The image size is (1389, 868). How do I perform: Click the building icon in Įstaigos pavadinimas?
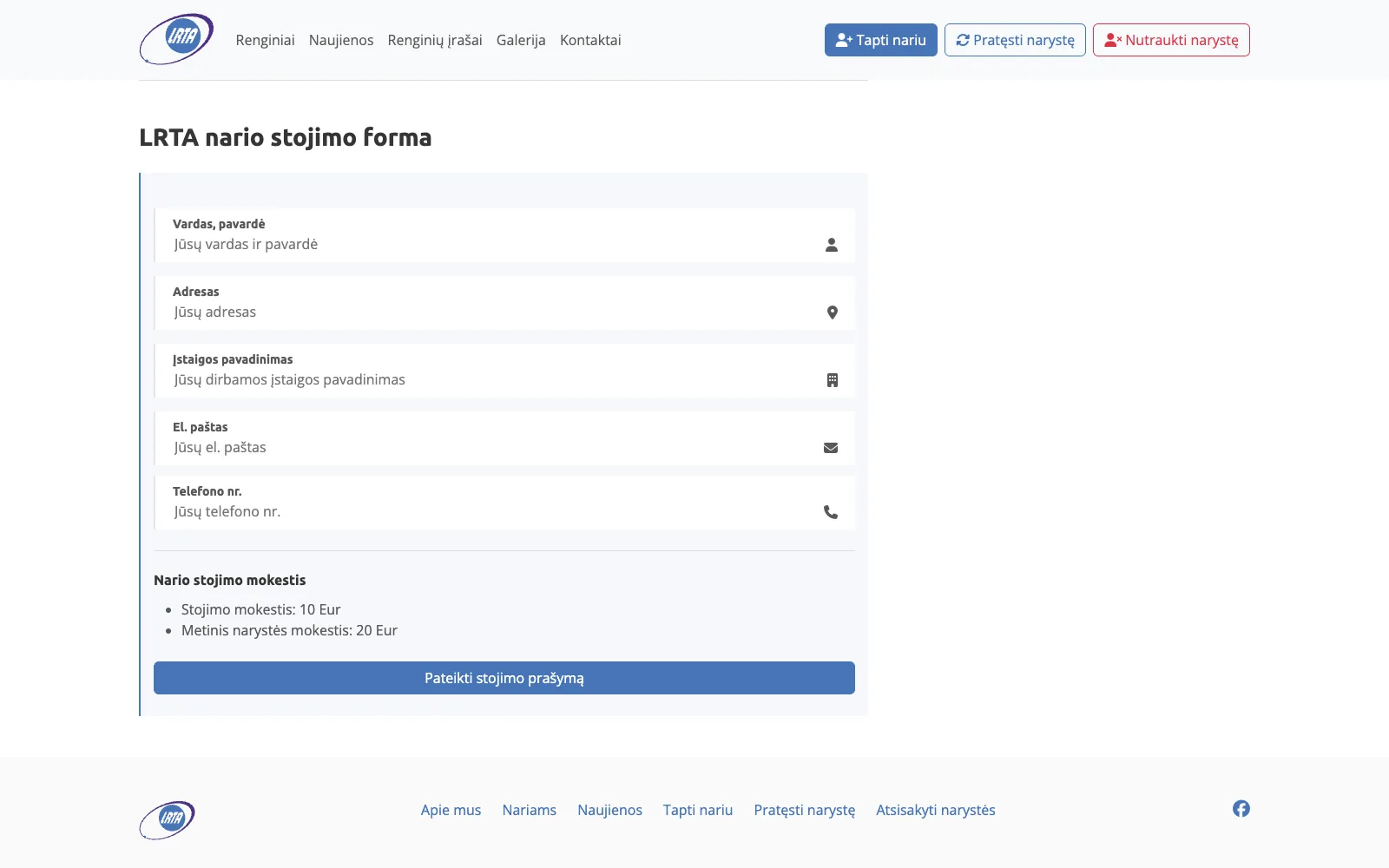tap(833, 380)
